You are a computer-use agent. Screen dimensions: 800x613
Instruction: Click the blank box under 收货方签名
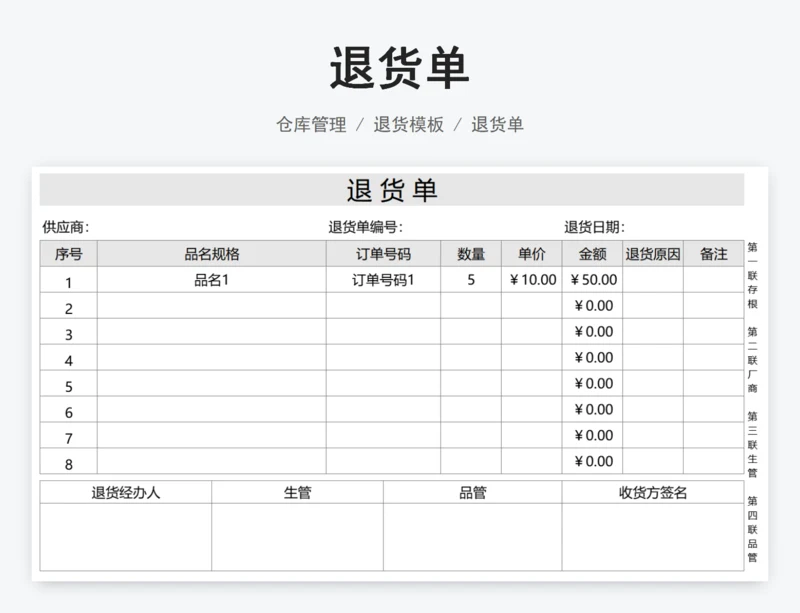(653, 537)
